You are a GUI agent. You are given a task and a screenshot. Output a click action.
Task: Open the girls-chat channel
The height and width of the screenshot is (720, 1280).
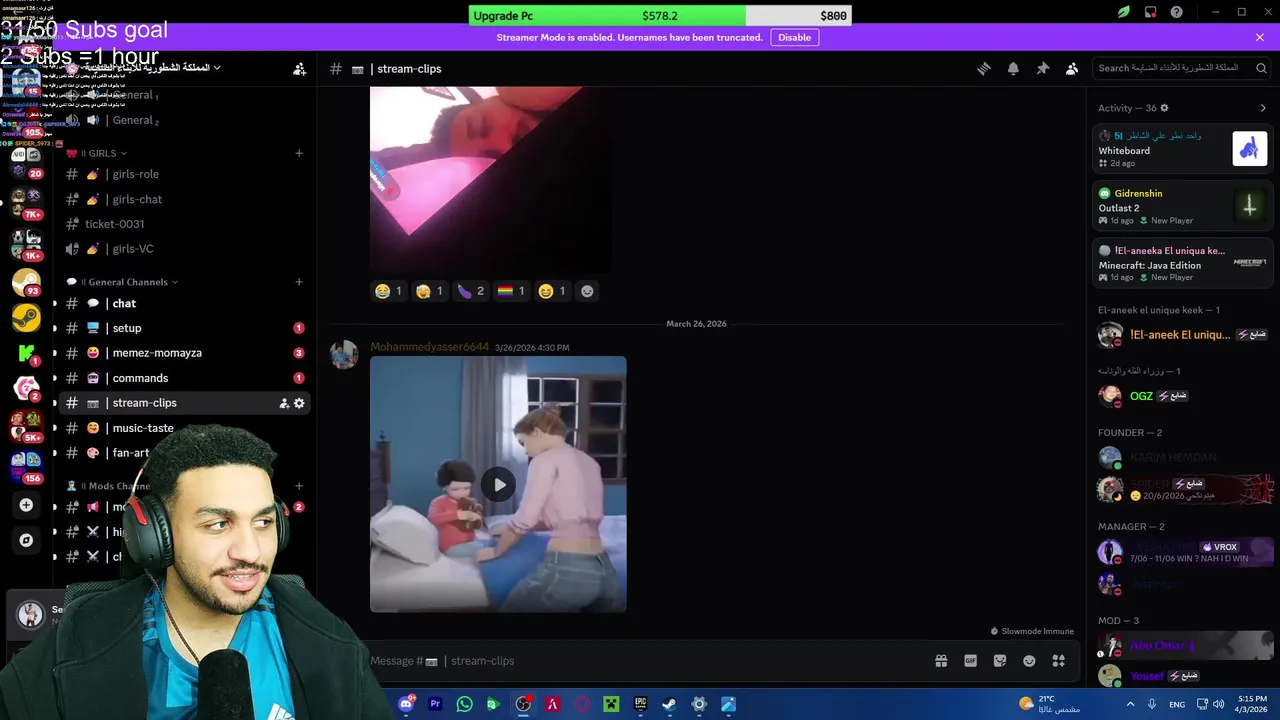(185, 199)
